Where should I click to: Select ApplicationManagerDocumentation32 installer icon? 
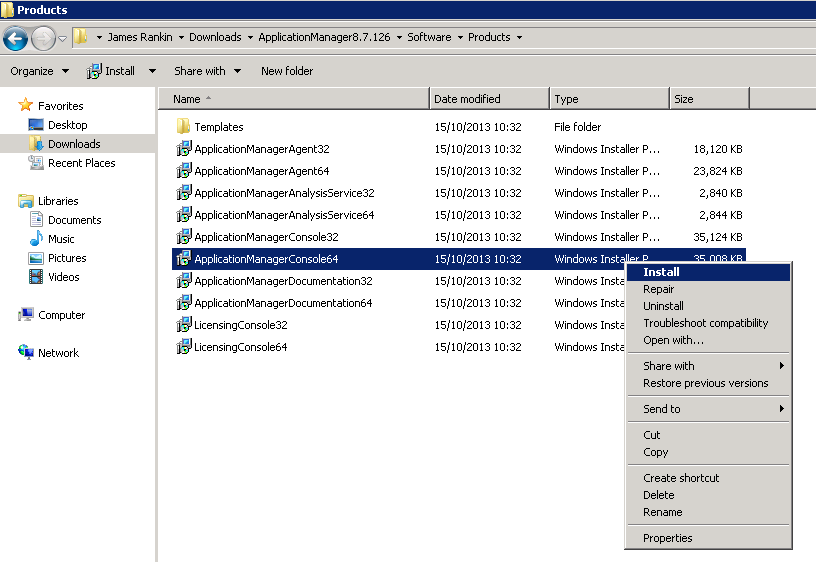(183, 280)
